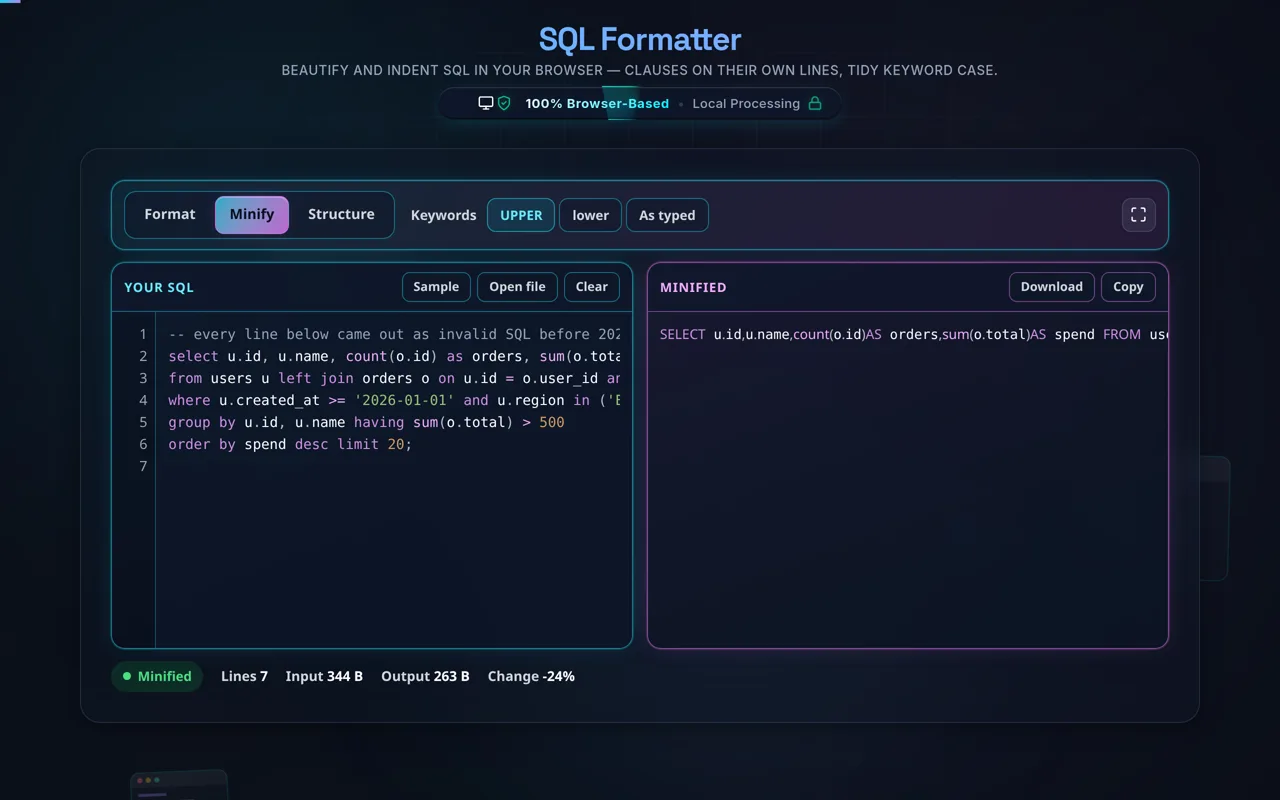Click the Lines 7 stat

pyautogui.click(x=244, y=676)
